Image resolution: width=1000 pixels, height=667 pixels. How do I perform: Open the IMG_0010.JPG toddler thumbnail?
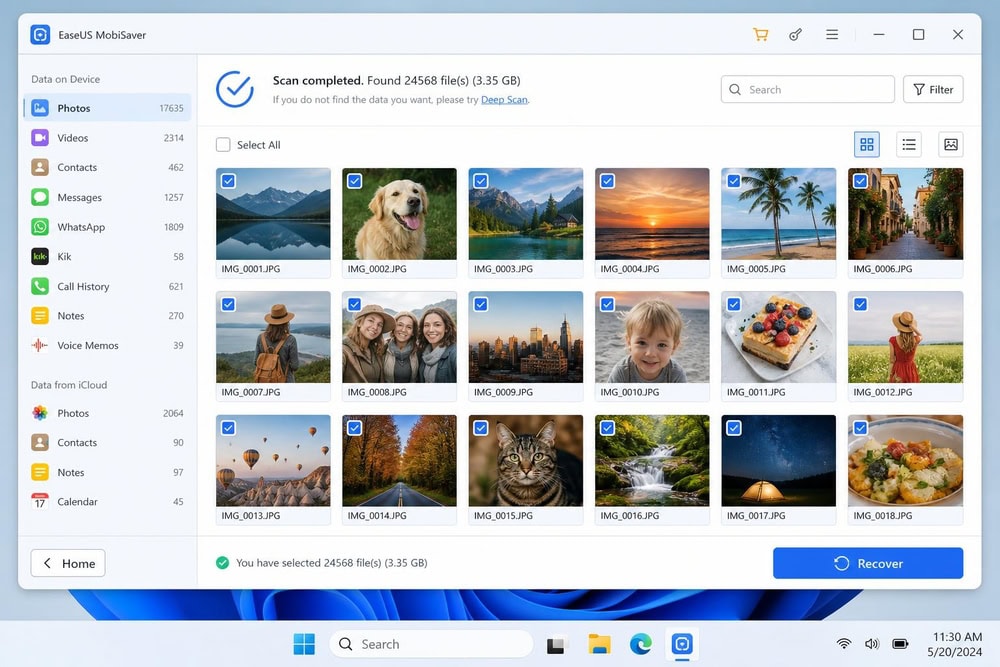(x=652, y=337)
